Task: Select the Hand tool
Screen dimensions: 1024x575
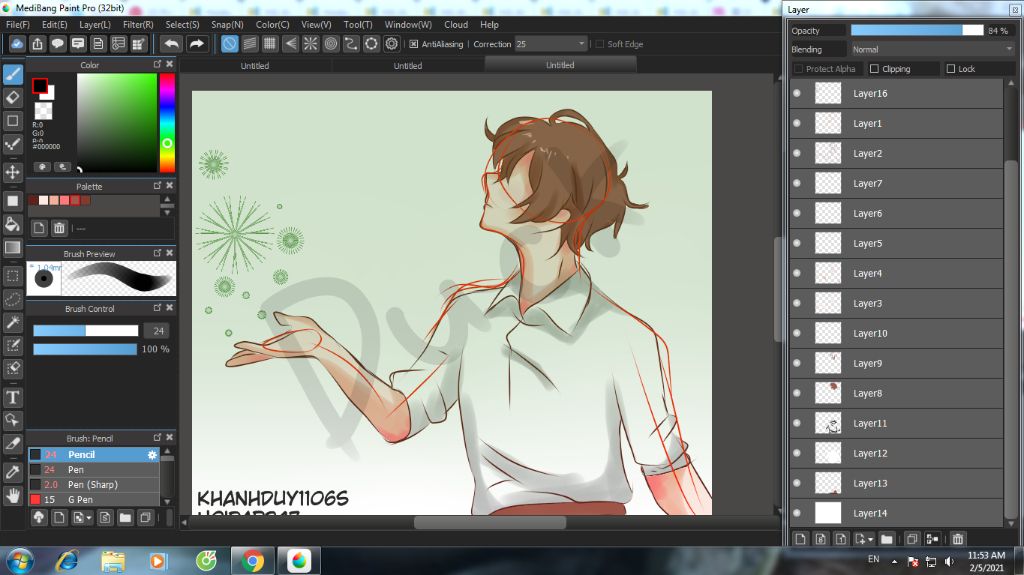Action: click(x=12, y=496)
